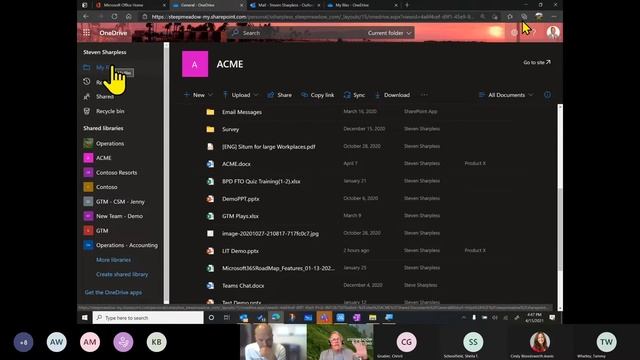The image size is (640, 360).
Task: Click the New Team - Demo library icon
Action: click(88, 216)
